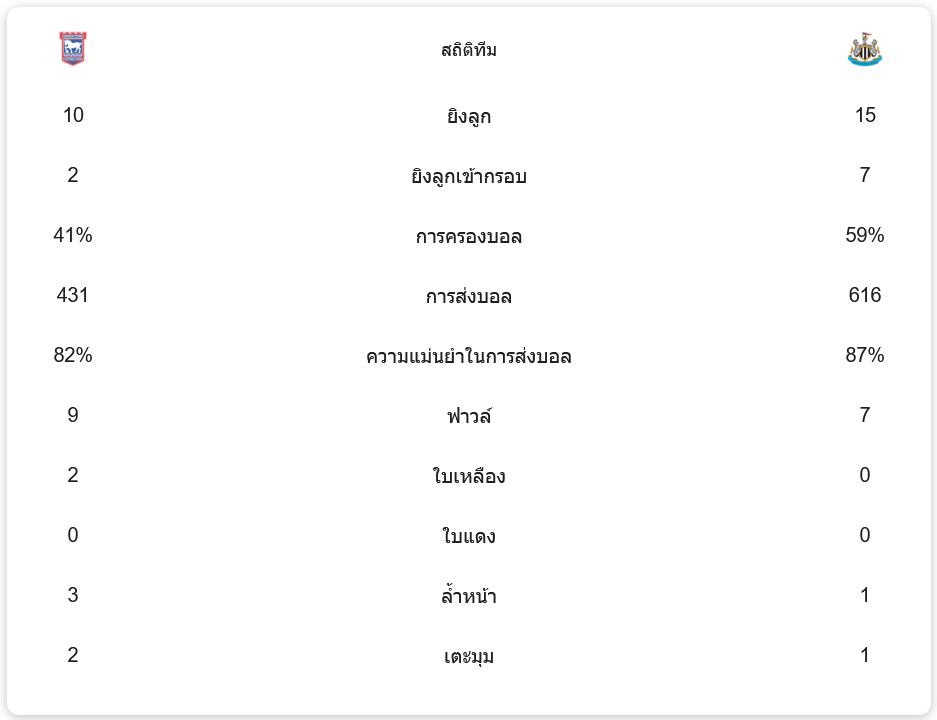This screenshot has height=720, width=937.
Task: Select the ยิงลูกเข้ากรอบ stat label
Action: (x=468, y=177)
